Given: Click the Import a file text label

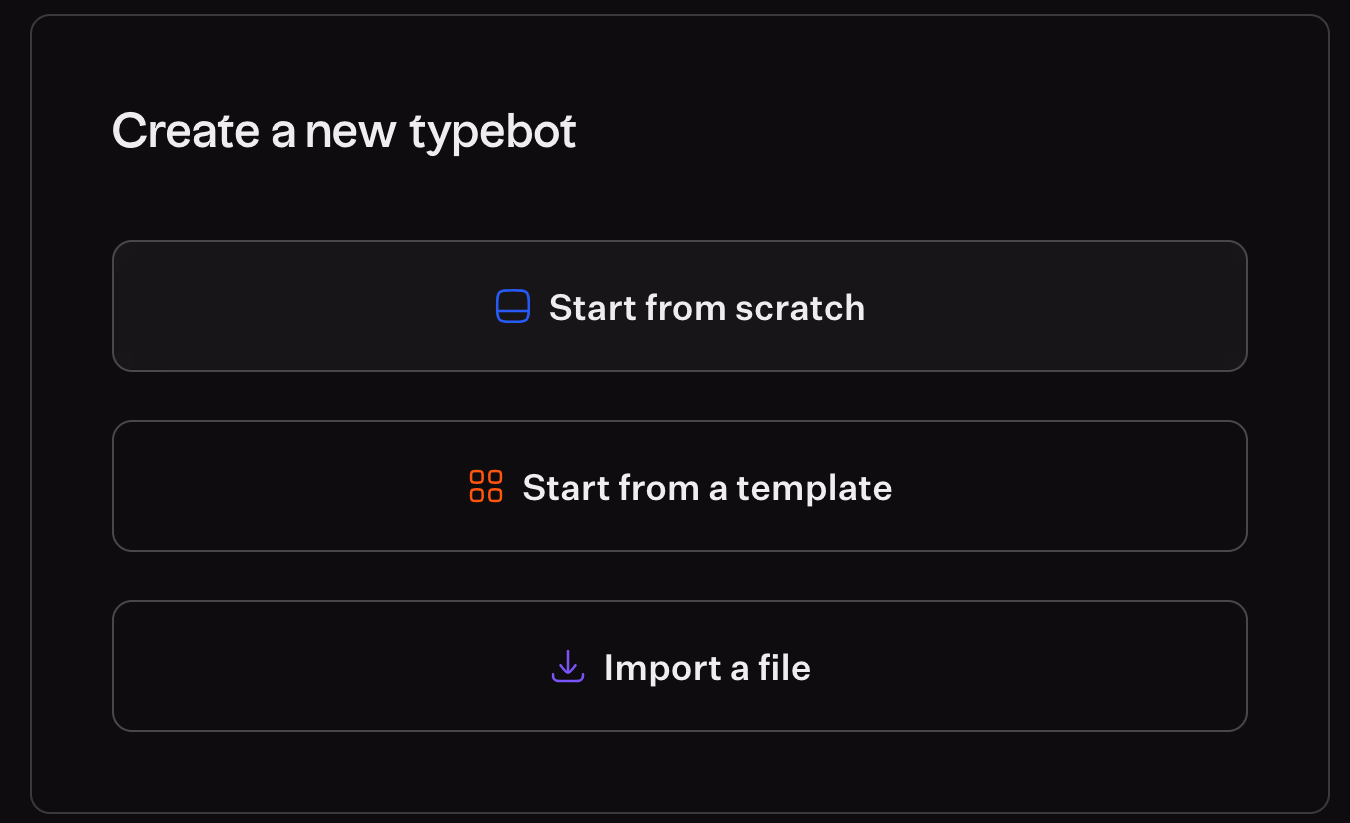Looking at the screenshot, I should (706, 668).
